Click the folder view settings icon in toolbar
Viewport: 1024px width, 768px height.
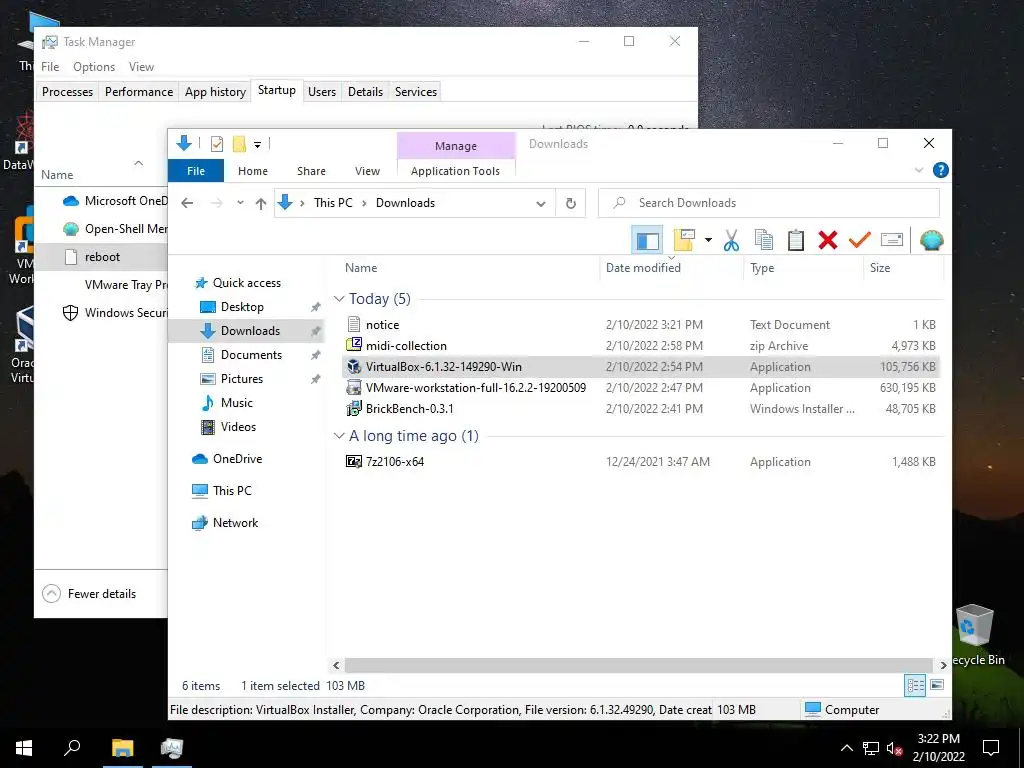(684, 240)
